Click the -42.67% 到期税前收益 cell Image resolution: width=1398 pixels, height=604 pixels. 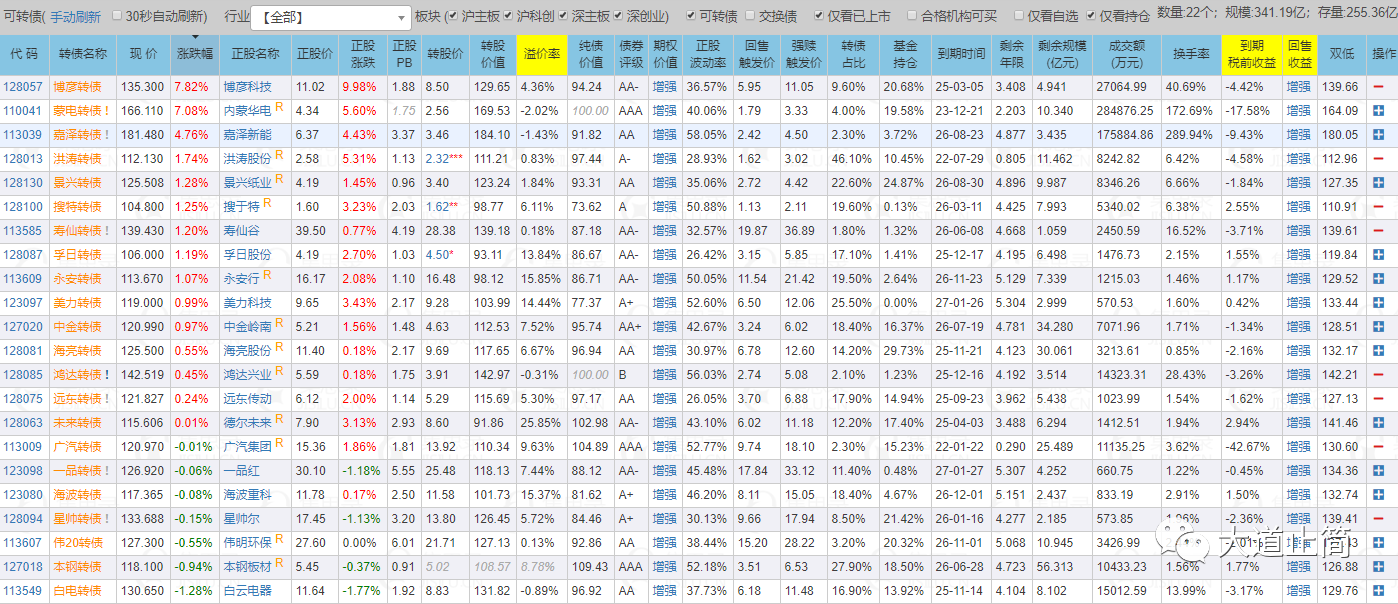point(1251,447)
